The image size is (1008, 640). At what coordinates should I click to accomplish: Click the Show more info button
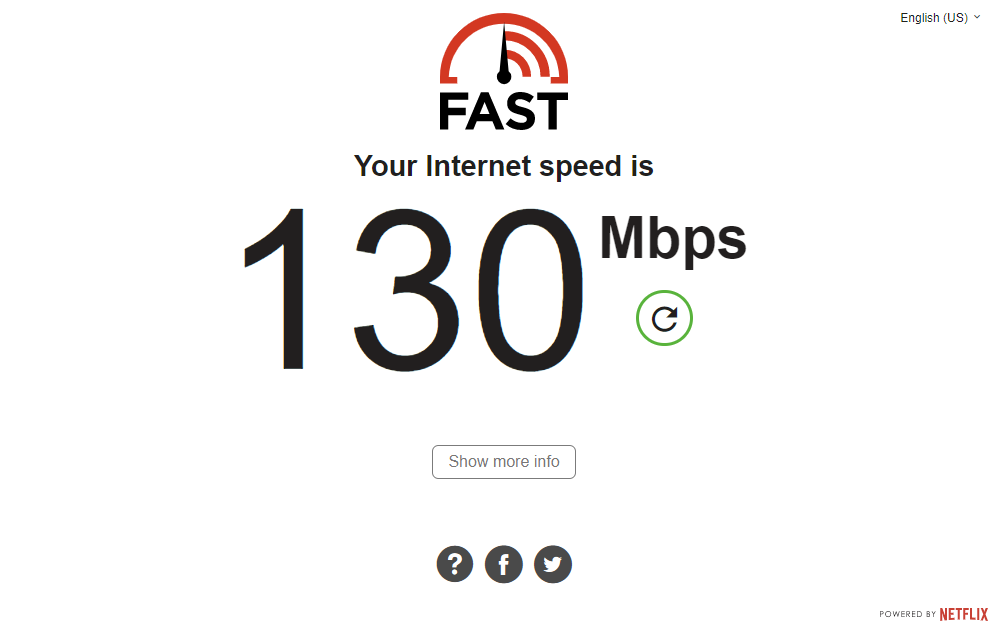click(504, 461)
